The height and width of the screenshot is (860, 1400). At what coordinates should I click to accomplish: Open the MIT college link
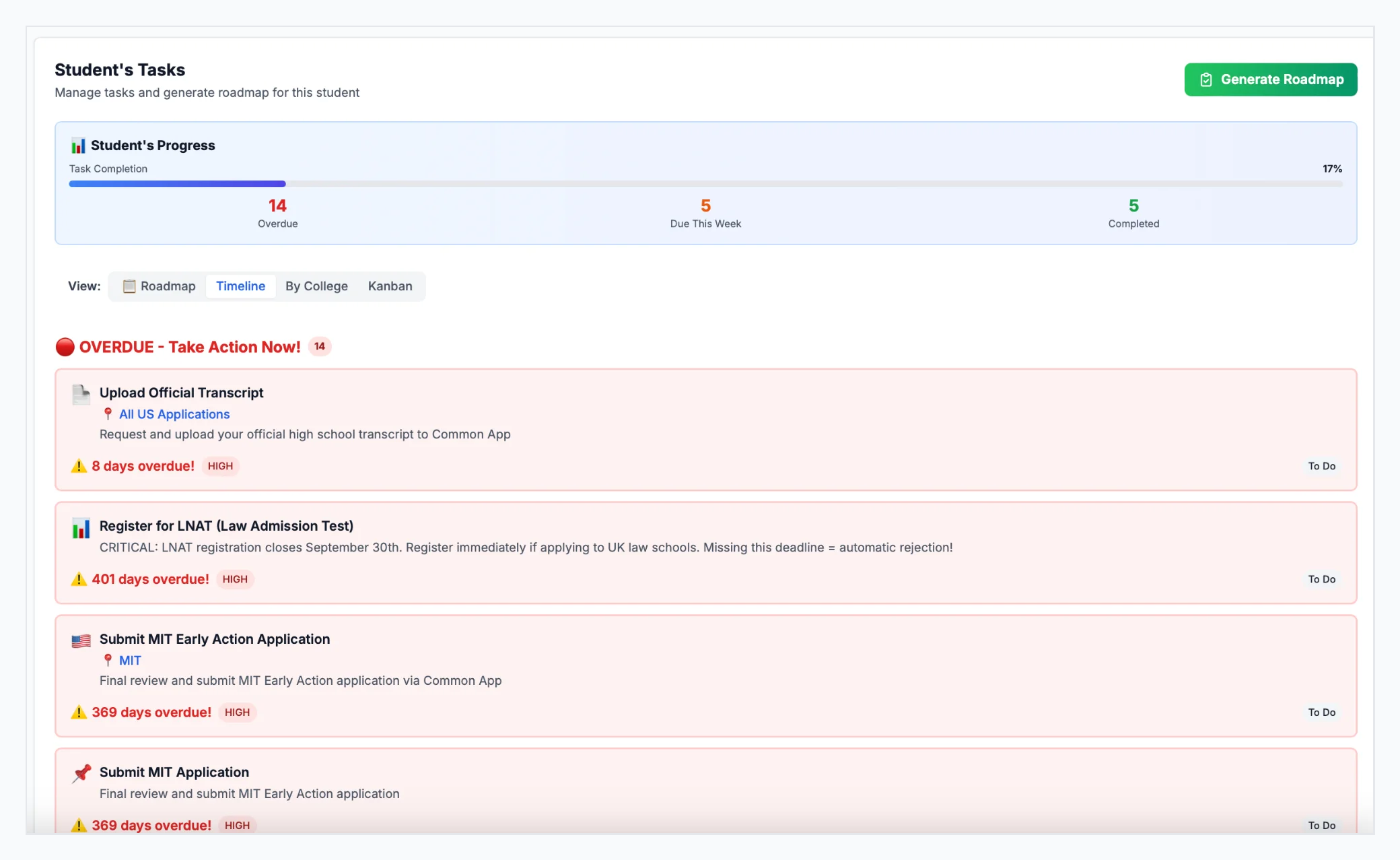pos(130,661)
